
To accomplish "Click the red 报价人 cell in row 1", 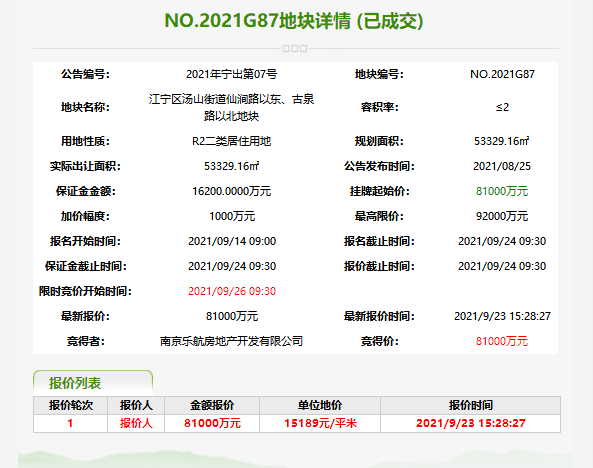I will click(136, 423).
